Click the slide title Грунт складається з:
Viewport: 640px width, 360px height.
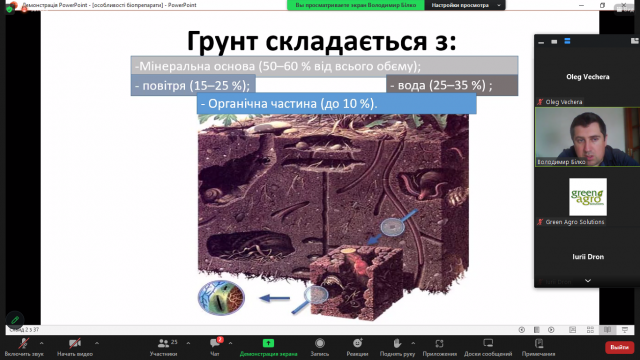(322, 41)
